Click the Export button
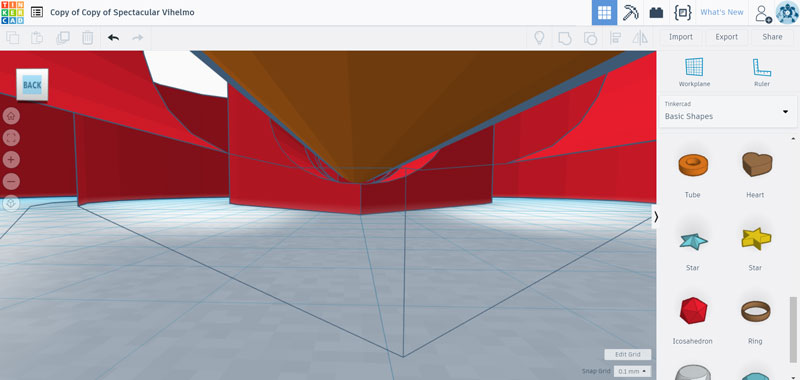 (727, 37)
